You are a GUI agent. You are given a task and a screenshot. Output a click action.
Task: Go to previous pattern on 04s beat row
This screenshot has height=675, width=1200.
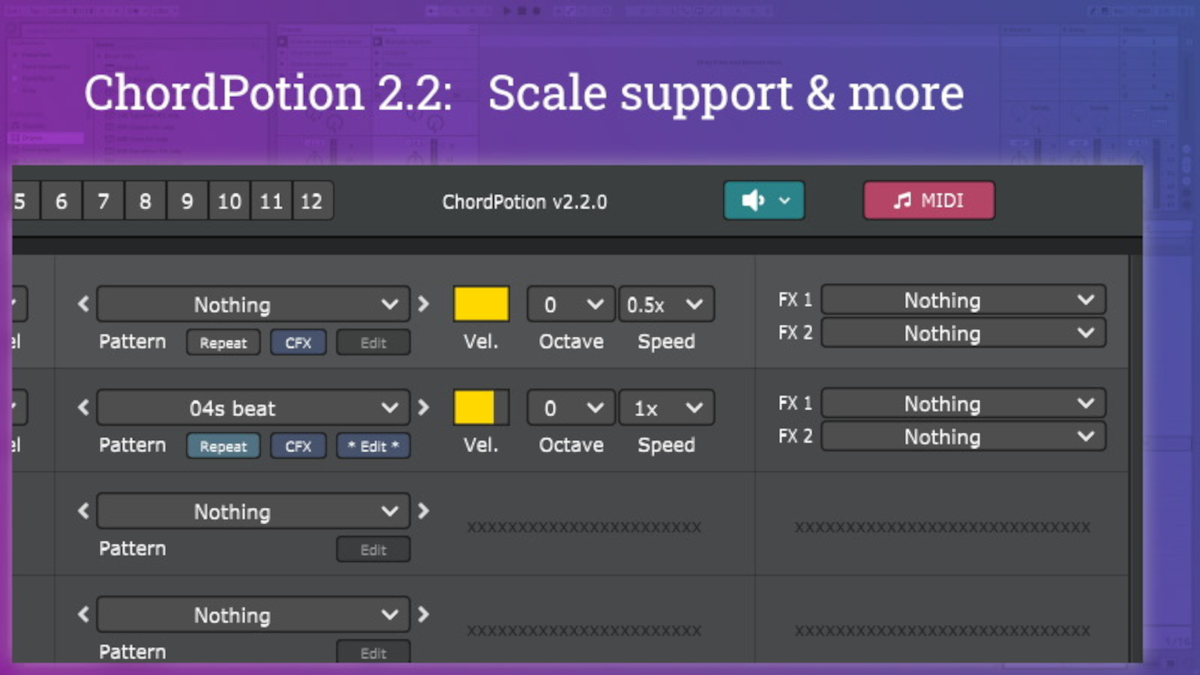(84, 408)
